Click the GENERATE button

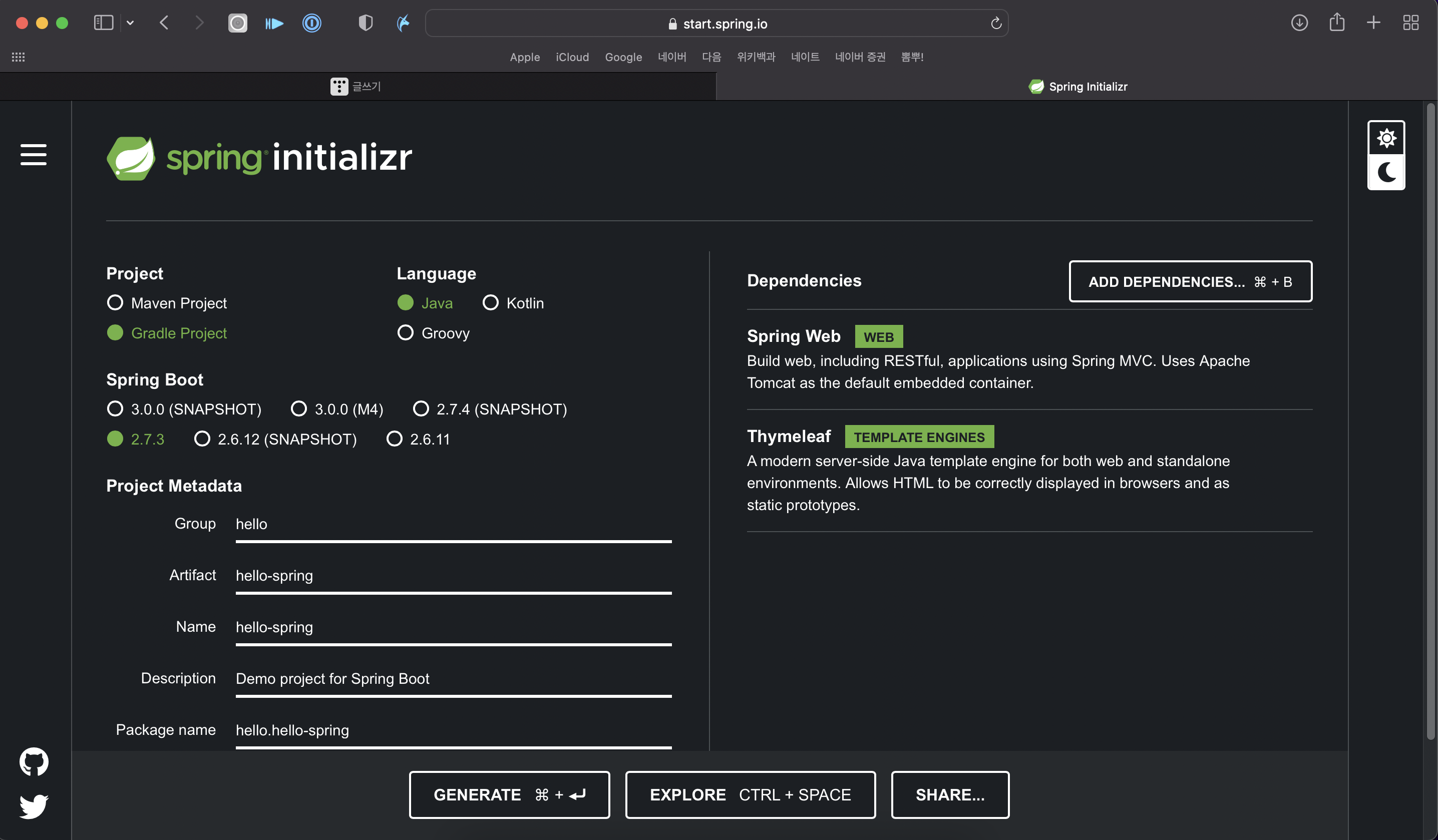(x=509, y=794)
